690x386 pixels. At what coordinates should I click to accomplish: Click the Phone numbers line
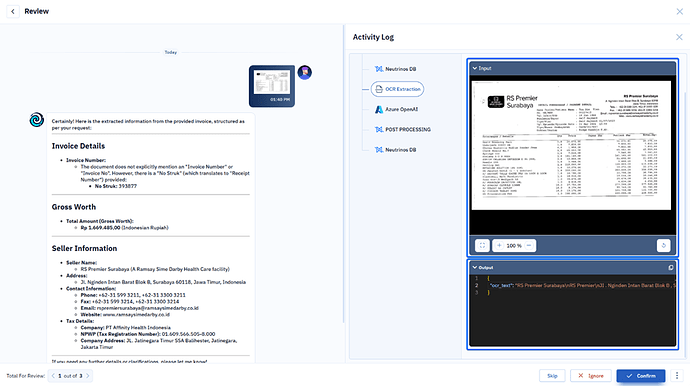[133, 295]
